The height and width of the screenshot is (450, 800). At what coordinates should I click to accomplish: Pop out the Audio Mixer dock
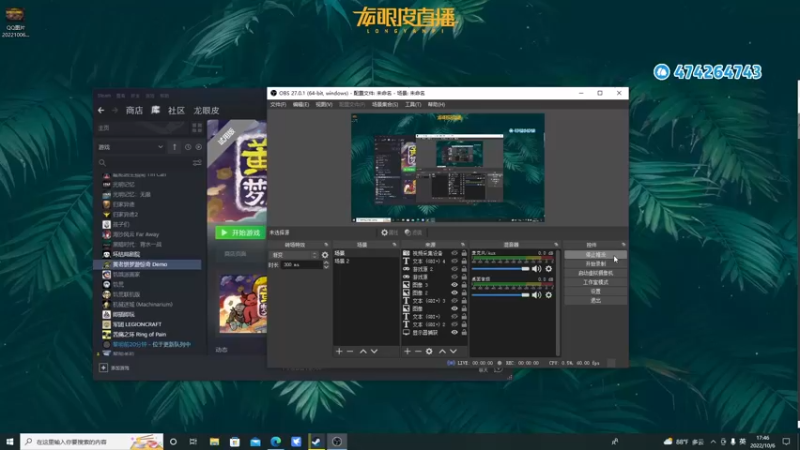tap(556, 245)
